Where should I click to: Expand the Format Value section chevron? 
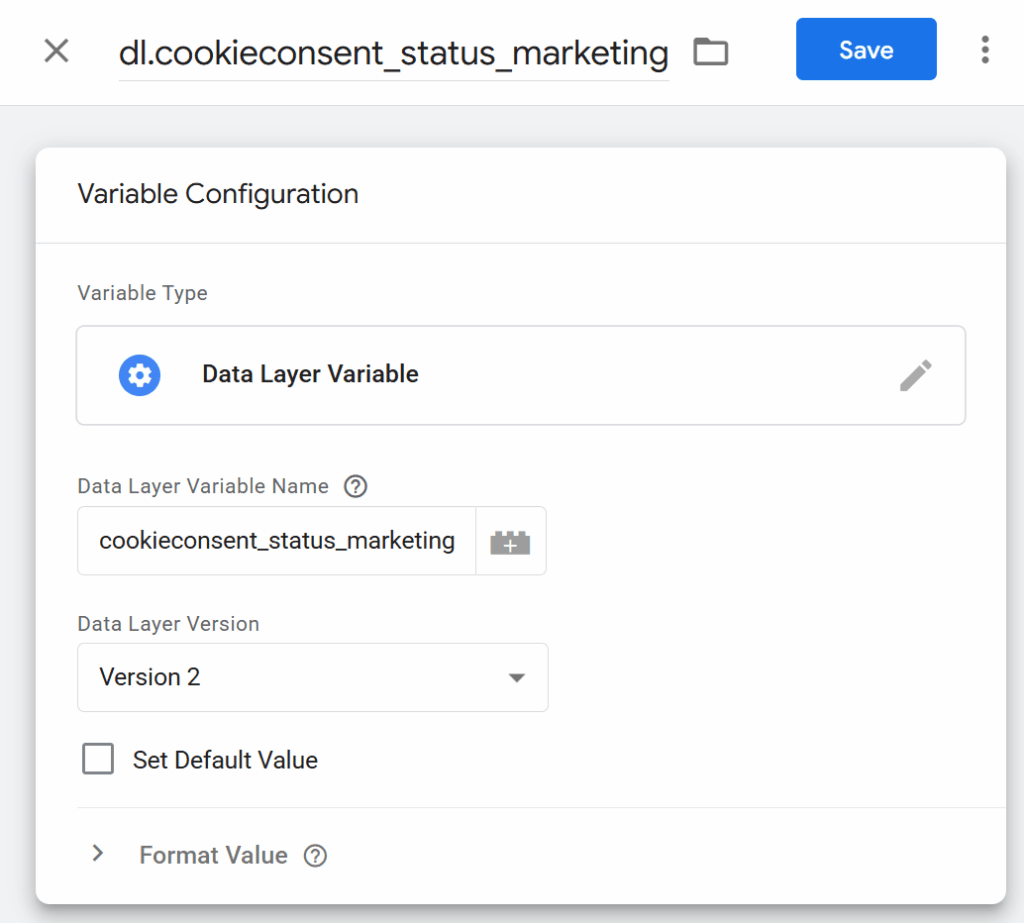click(x=98, y=854)
